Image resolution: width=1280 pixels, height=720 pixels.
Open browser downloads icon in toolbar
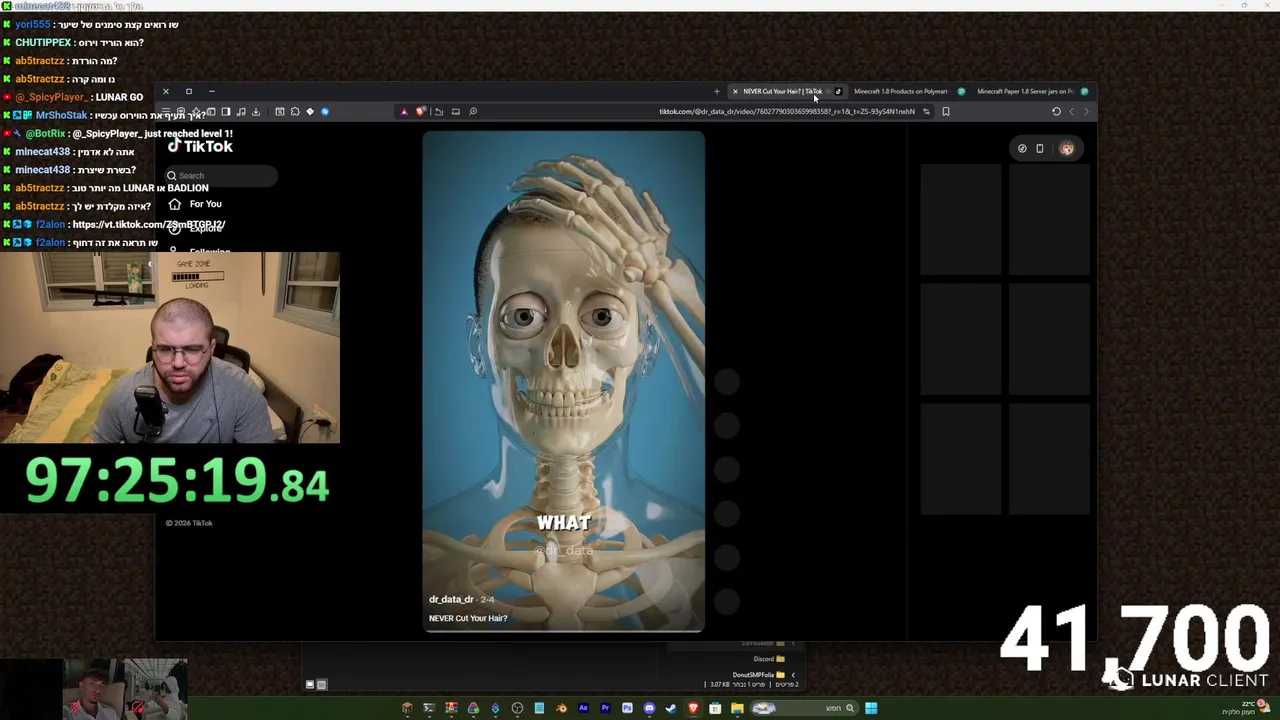(x=255, y=111)
